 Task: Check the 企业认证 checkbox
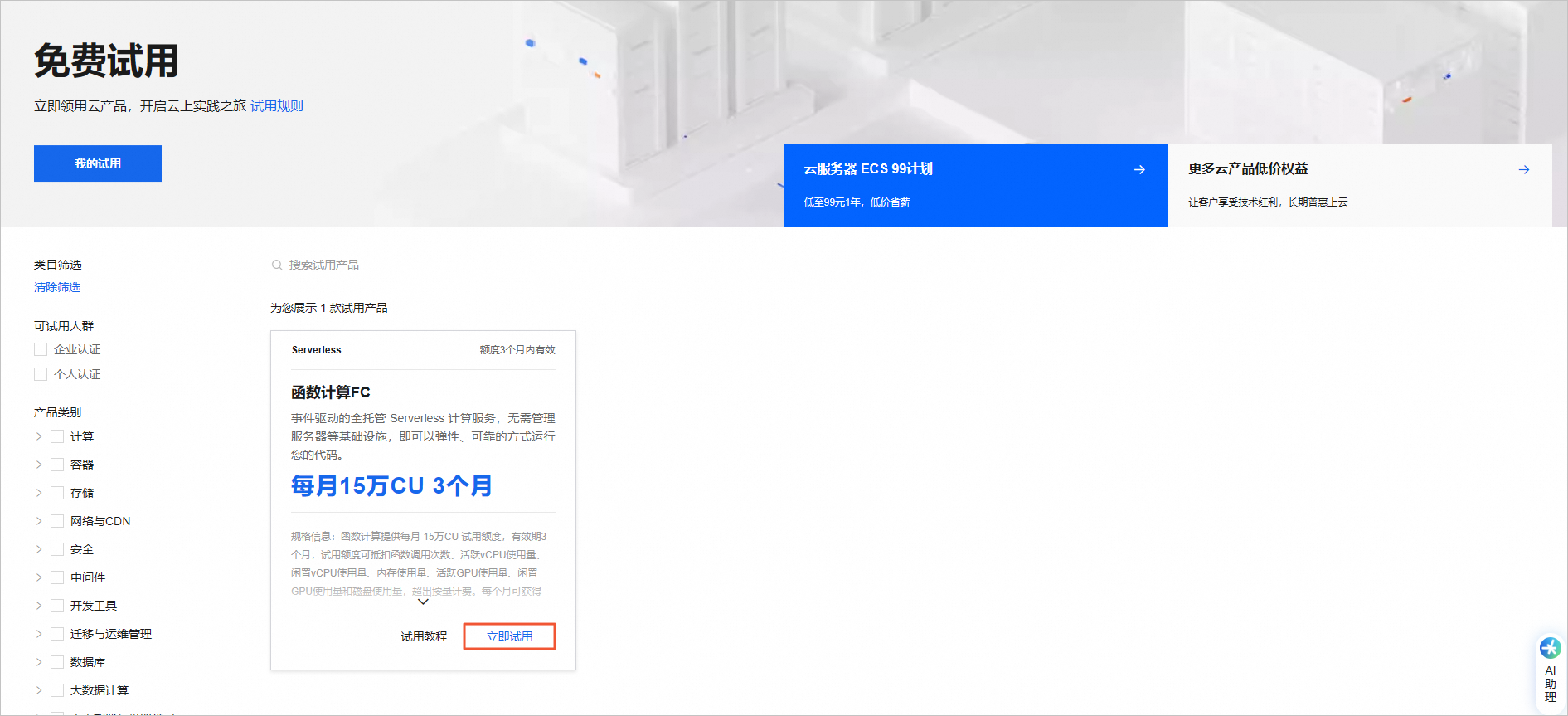pos(41,349)
